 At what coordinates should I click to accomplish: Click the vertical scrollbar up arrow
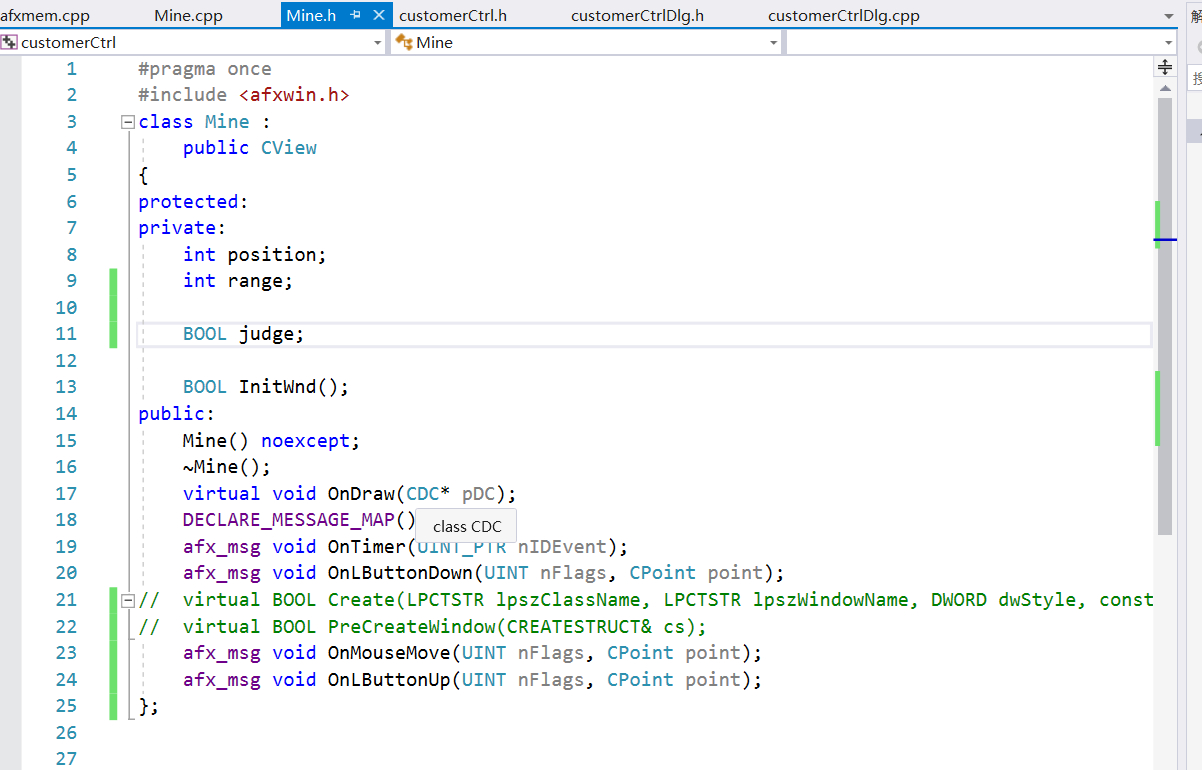1165,88
